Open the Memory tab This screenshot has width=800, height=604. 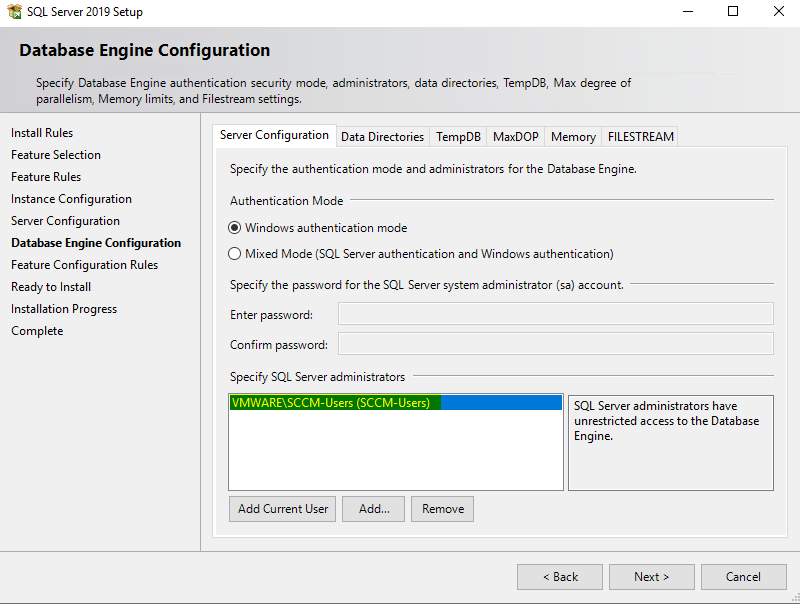[573, 136]
